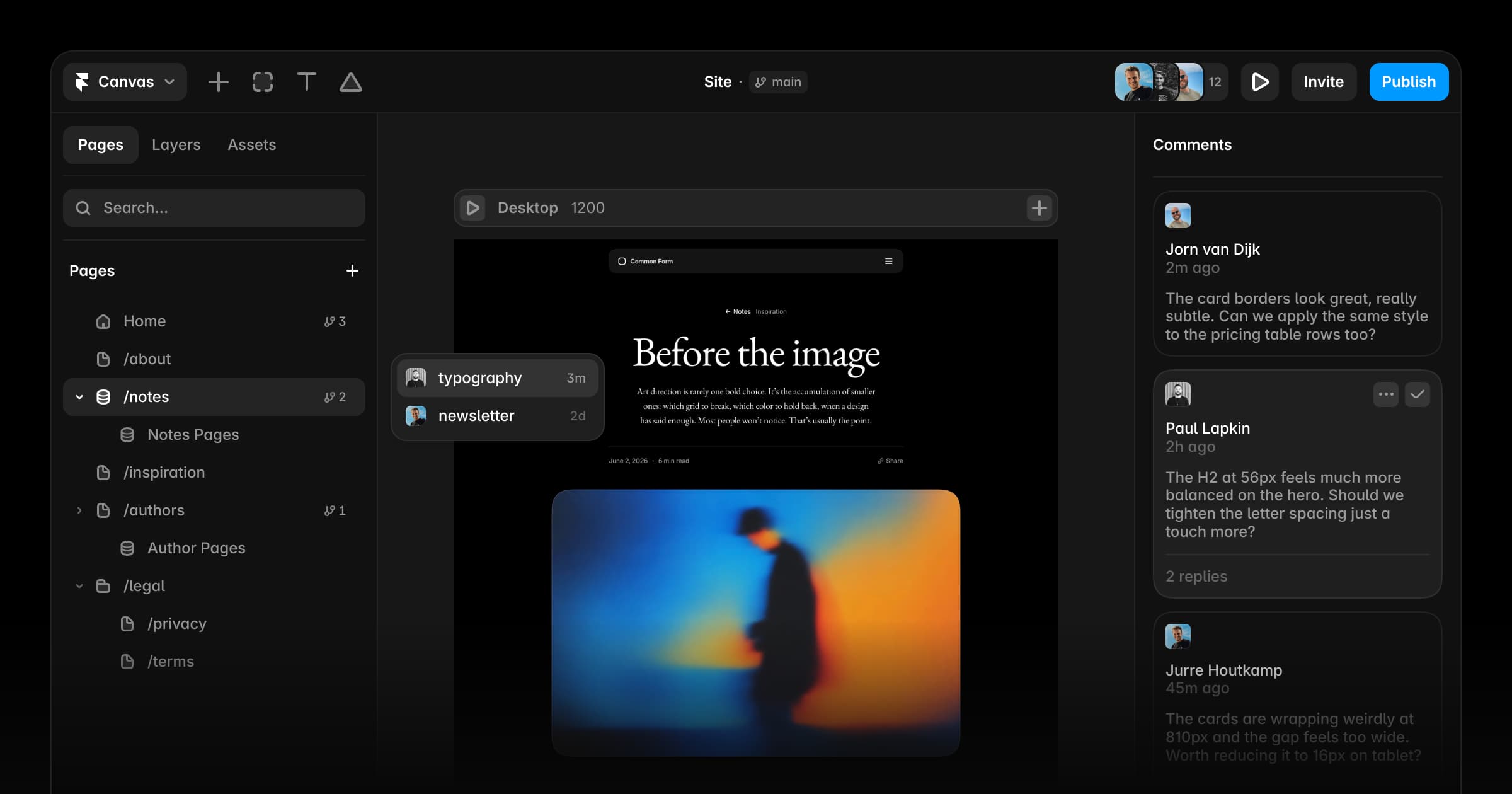1512x794 pixels.
Task: Select the Author Pages item
Action: (214, 548)
